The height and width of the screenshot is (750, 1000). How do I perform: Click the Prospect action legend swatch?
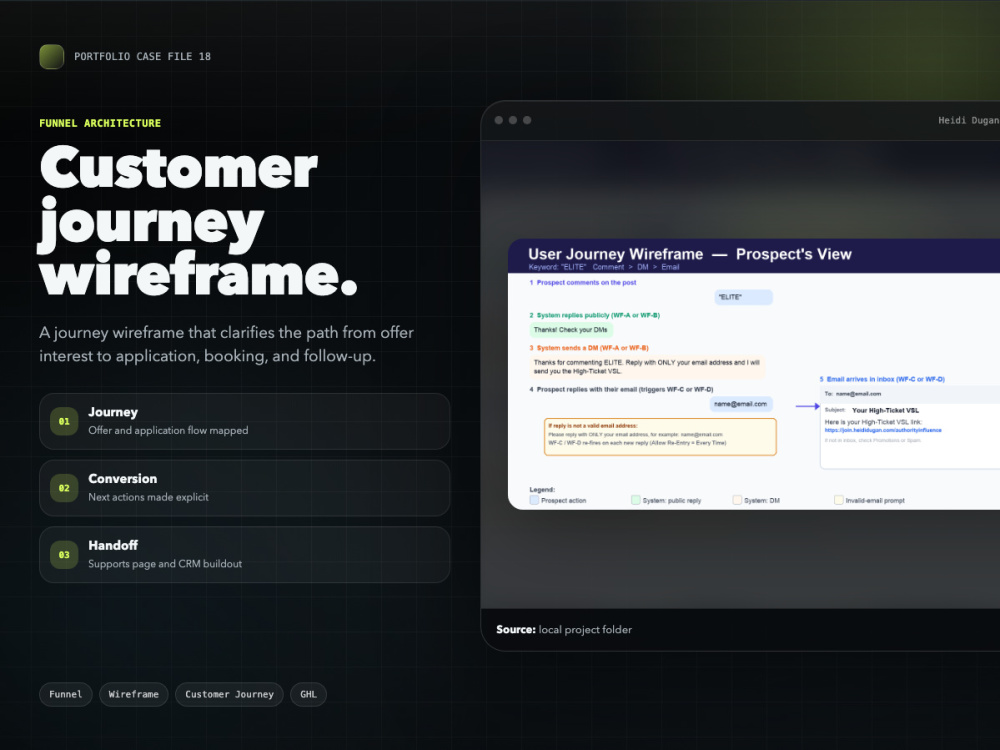tap(534, 501)
